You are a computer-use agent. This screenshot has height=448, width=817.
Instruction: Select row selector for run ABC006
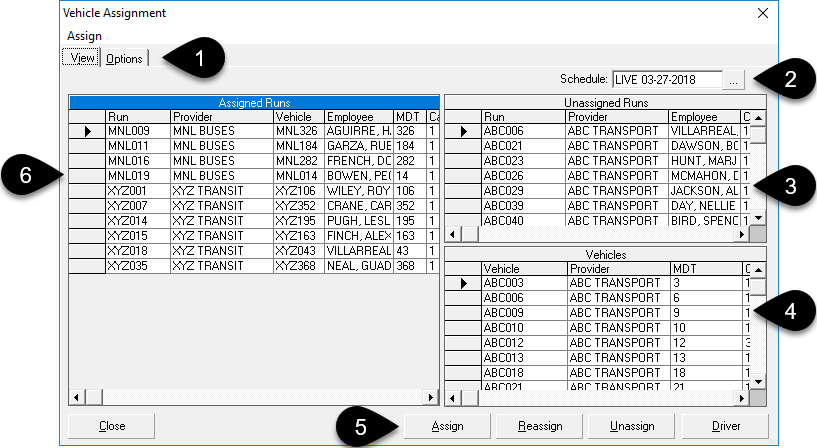point(463,131)
